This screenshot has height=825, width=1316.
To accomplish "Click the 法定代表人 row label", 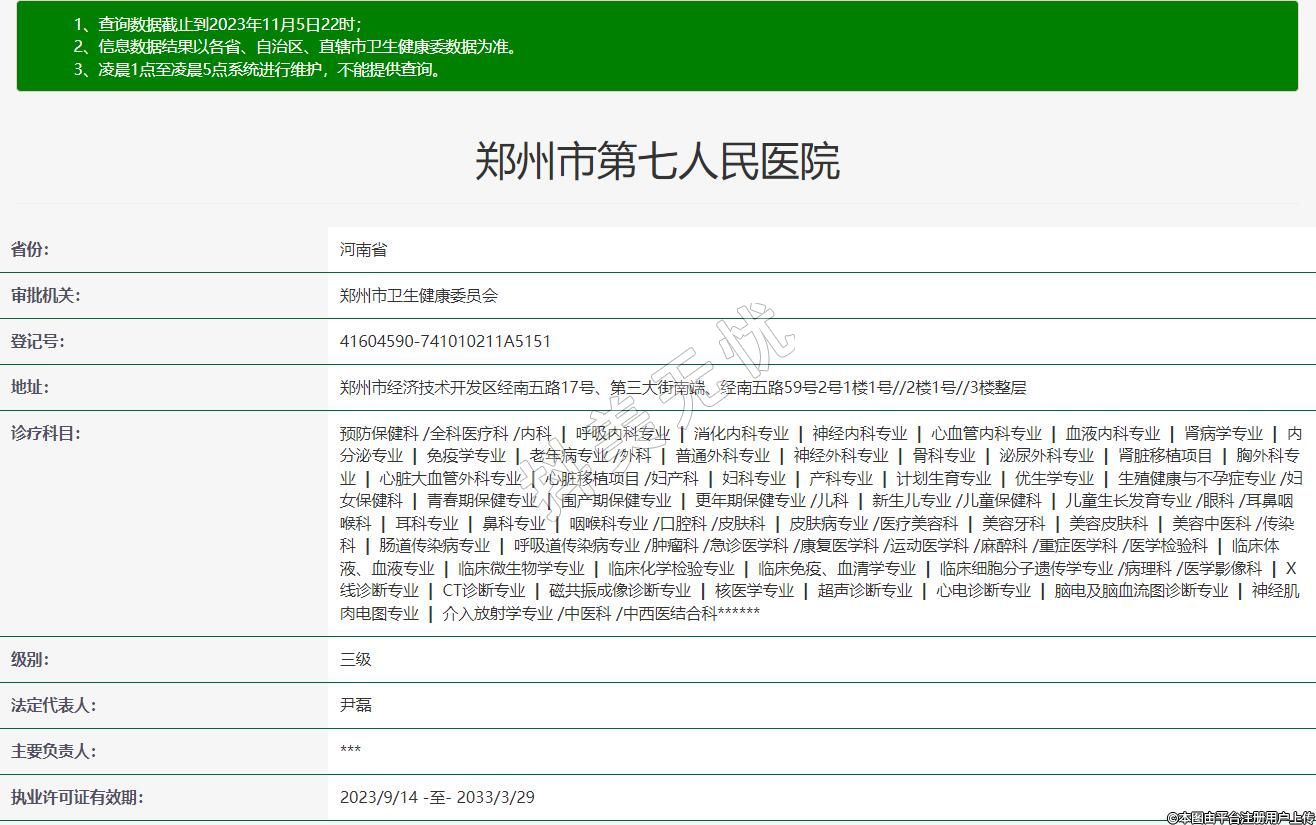I will click(52, 705).
